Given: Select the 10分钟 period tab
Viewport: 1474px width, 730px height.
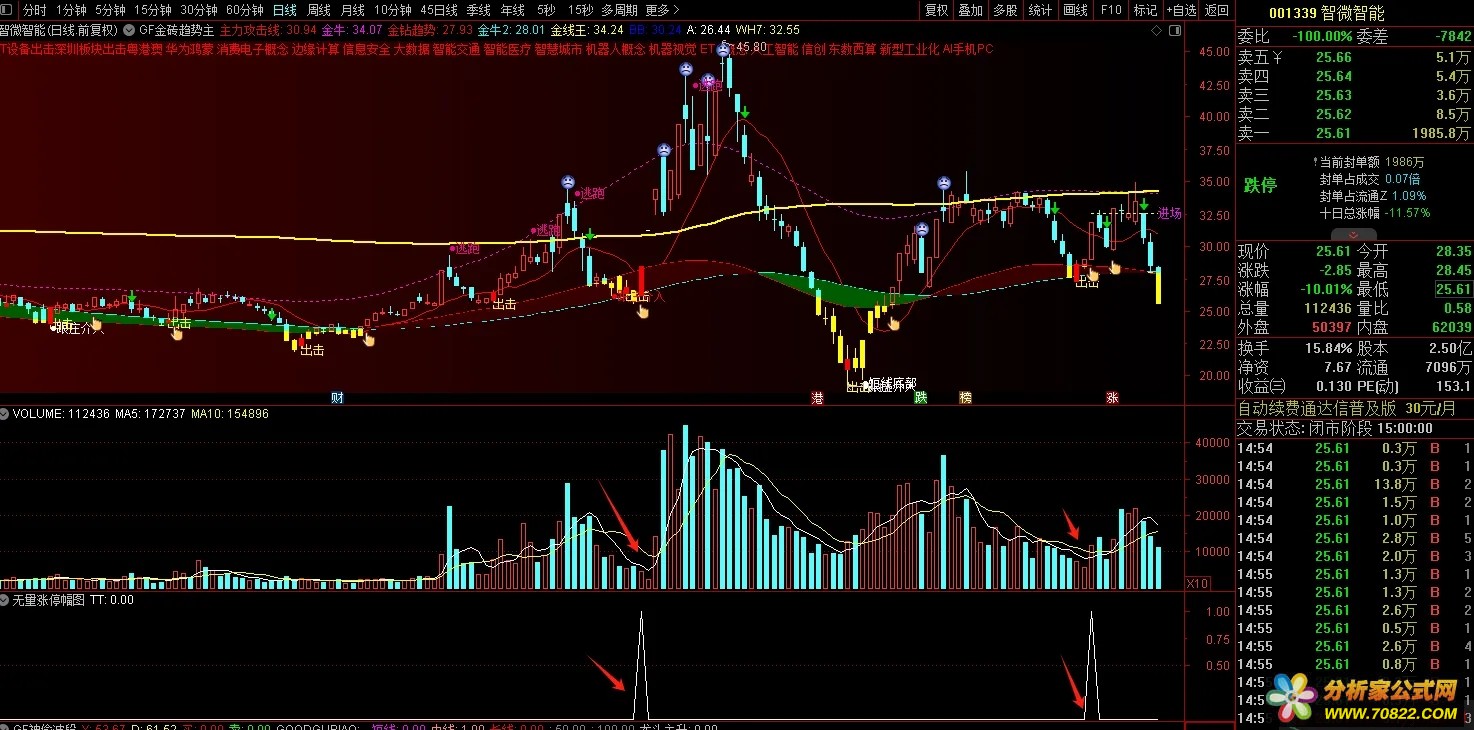Looking at the screenshot, I should point(393,10).
